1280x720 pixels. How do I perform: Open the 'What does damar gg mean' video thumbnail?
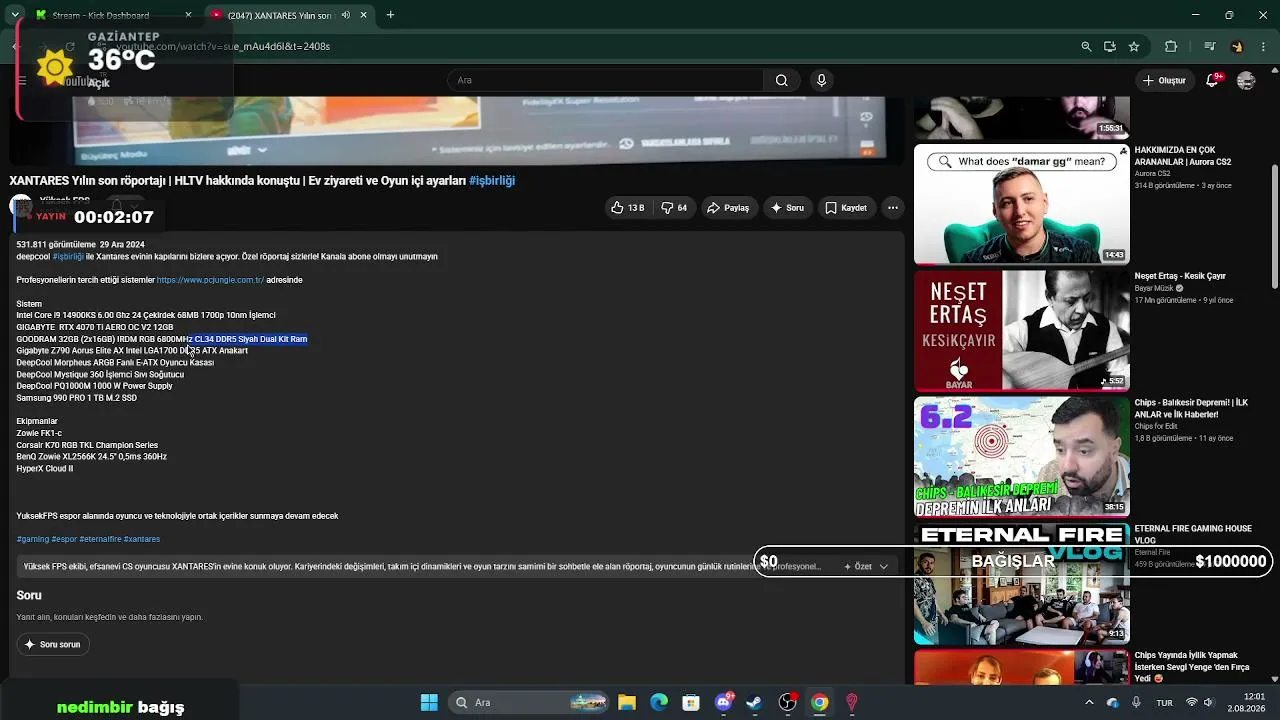pyautogui.click(x=1022, y=204)
